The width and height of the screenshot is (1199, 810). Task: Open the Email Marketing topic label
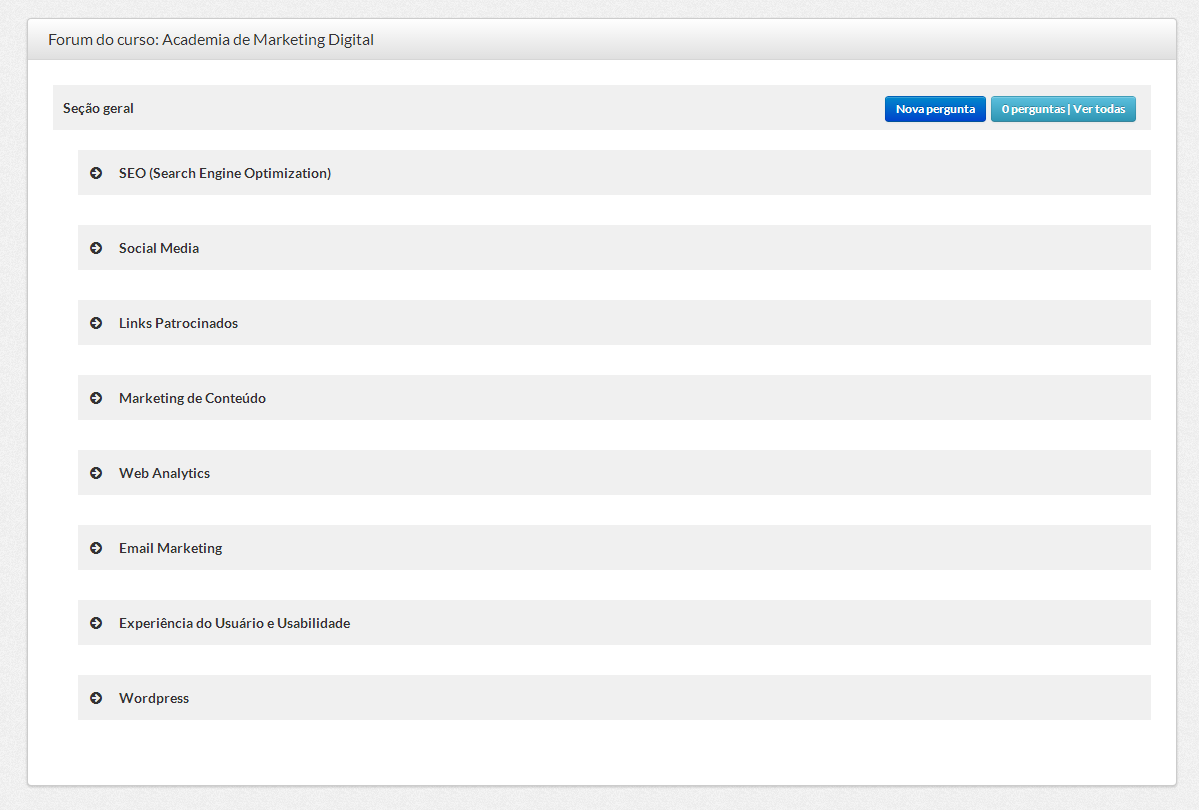click(x=170, y=548)
